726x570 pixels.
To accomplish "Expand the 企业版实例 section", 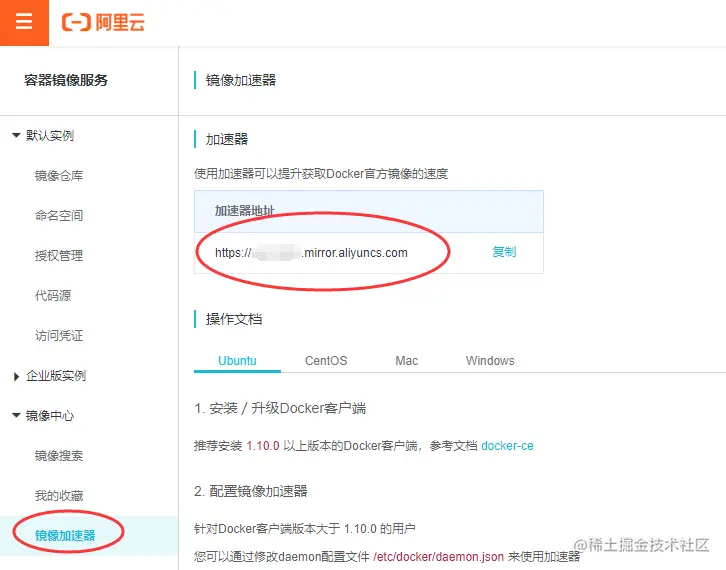I will coord(16,376).
